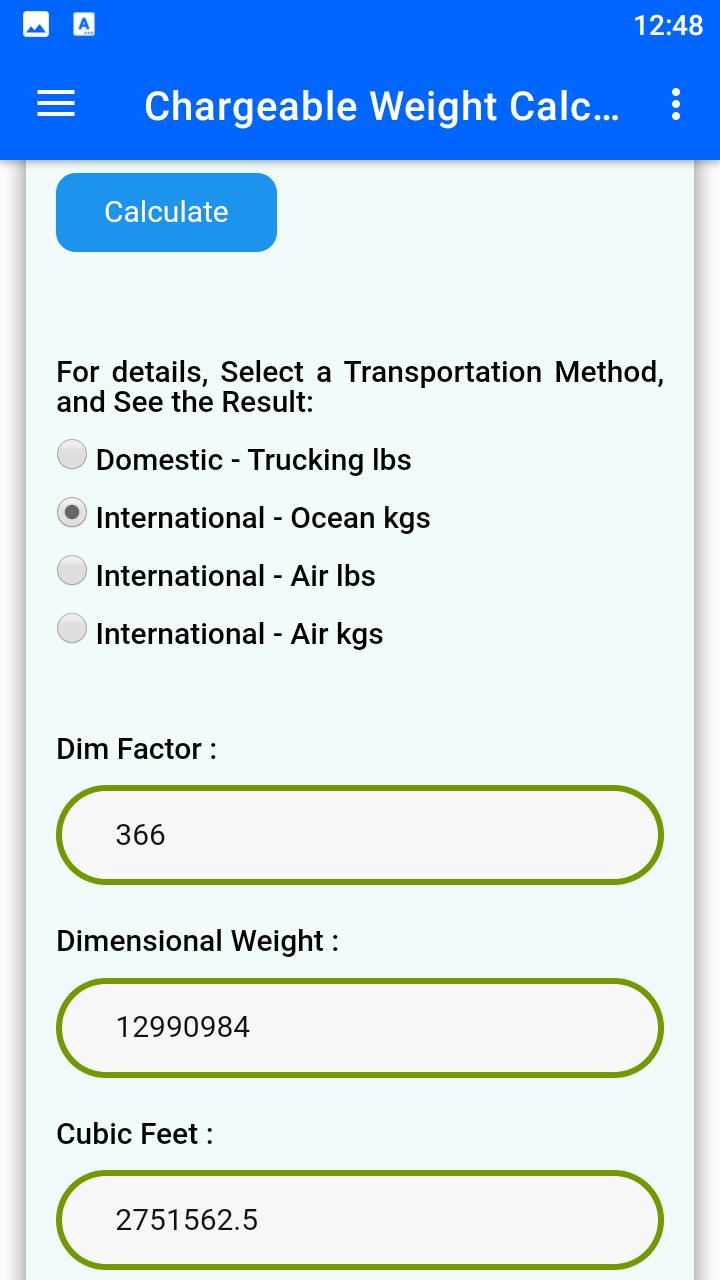This screenshot has width=720, height=1280.
Task: Tap the Domestic - Trucking lbs label text
Action: coord(252,460)
